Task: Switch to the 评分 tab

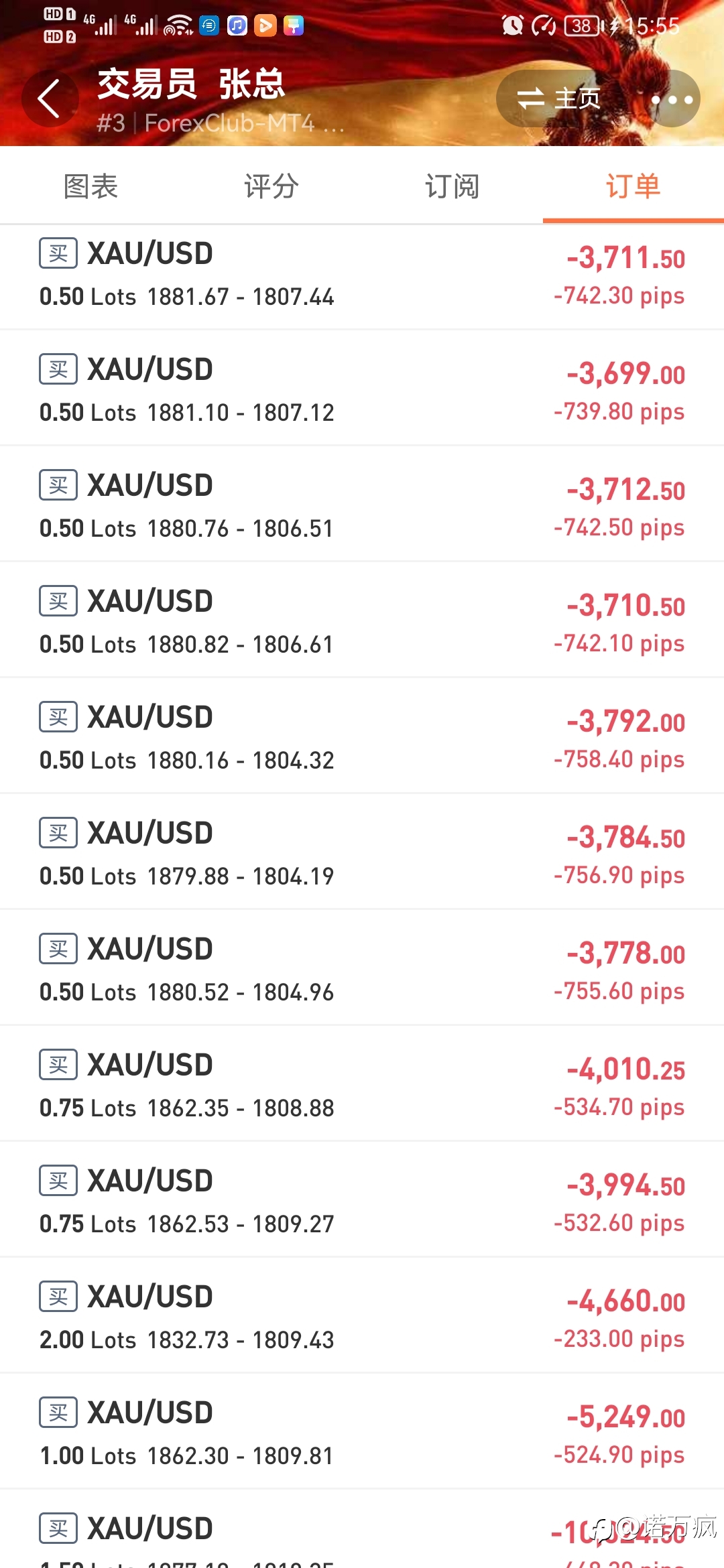Action: pos(271,186)
